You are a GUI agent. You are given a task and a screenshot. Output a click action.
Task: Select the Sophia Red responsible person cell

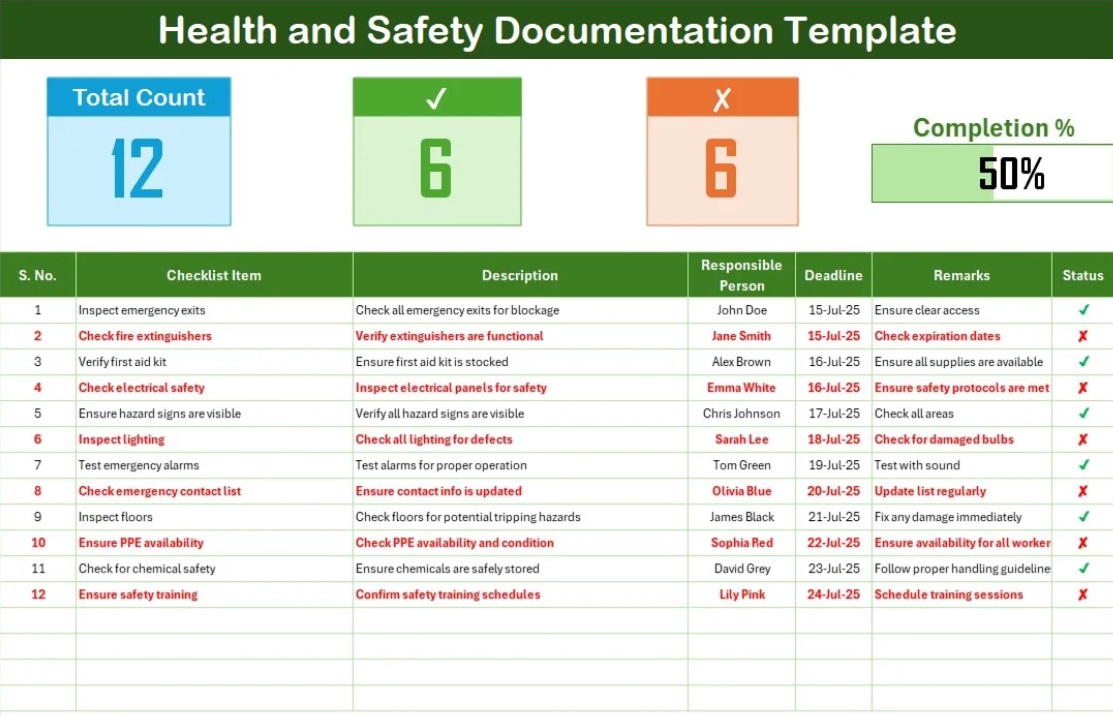(x=742, y=542)
